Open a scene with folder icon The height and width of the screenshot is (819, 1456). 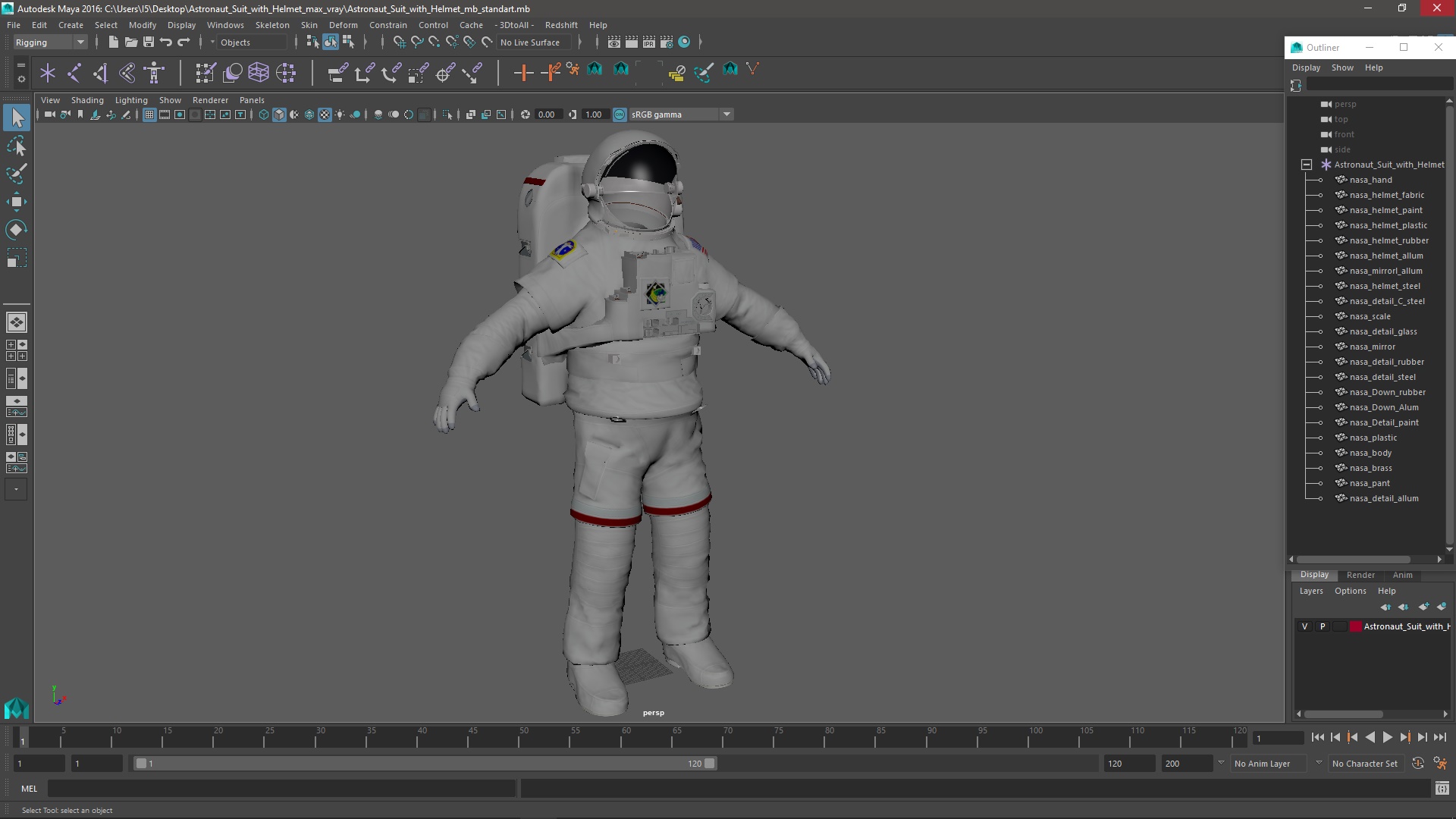point(130,42)
